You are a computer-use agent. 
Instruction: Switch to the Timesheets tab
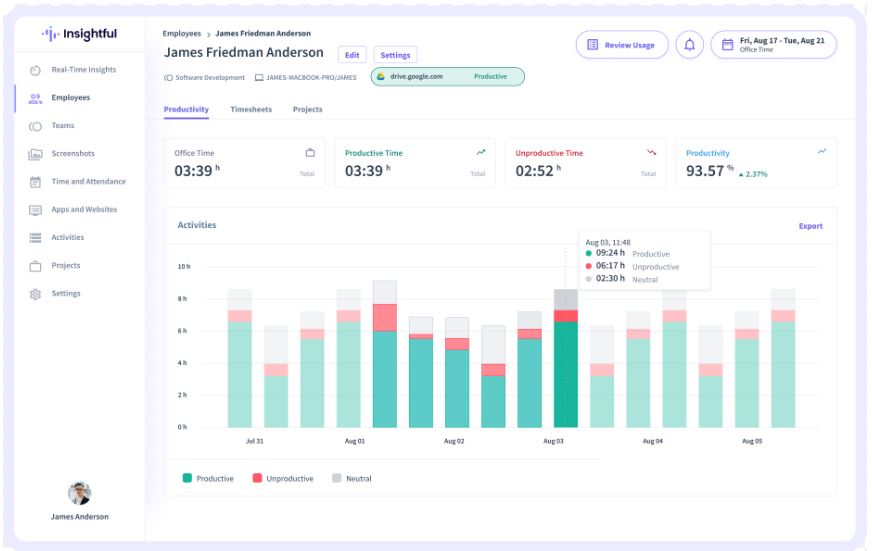[x=251, y=110]
